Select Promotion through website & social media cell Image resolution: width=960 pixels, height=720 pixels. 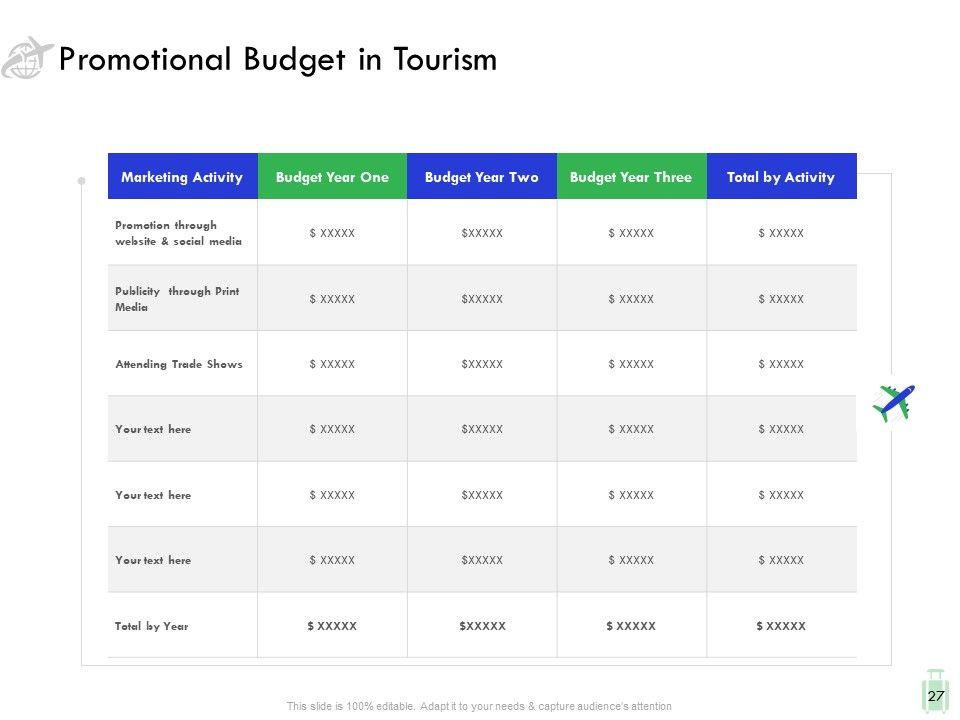(179, 233)
